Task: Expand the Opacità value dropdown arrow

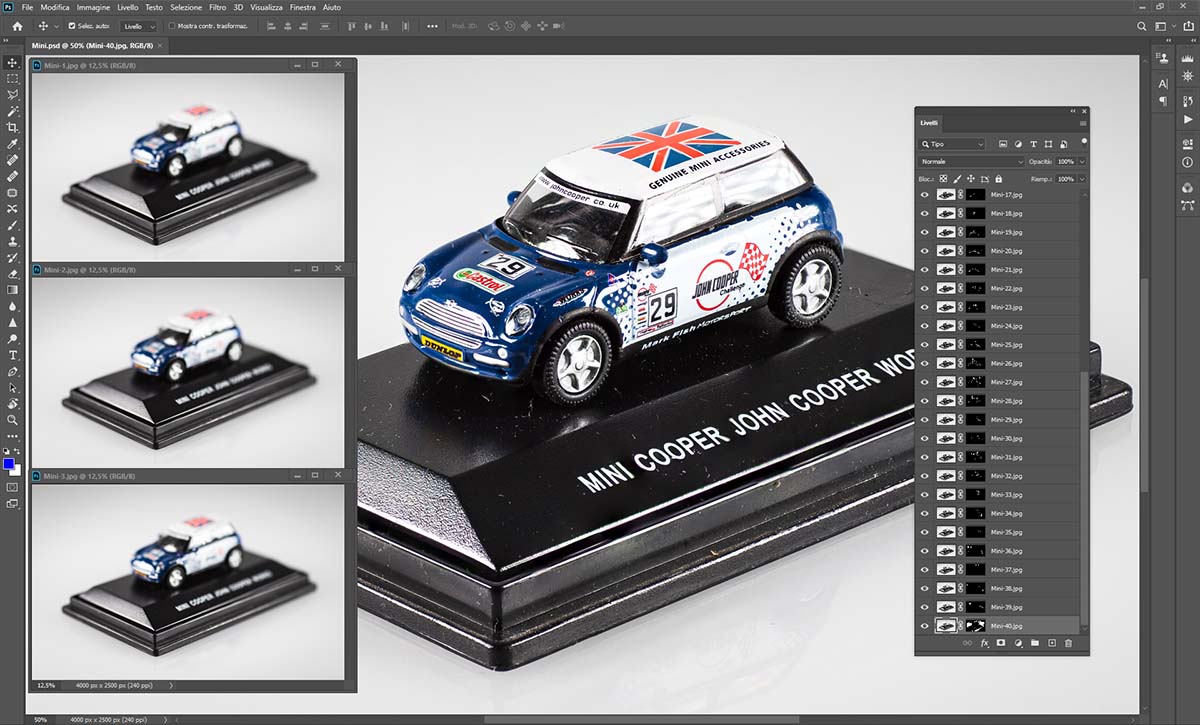Action: [1082, 161]
